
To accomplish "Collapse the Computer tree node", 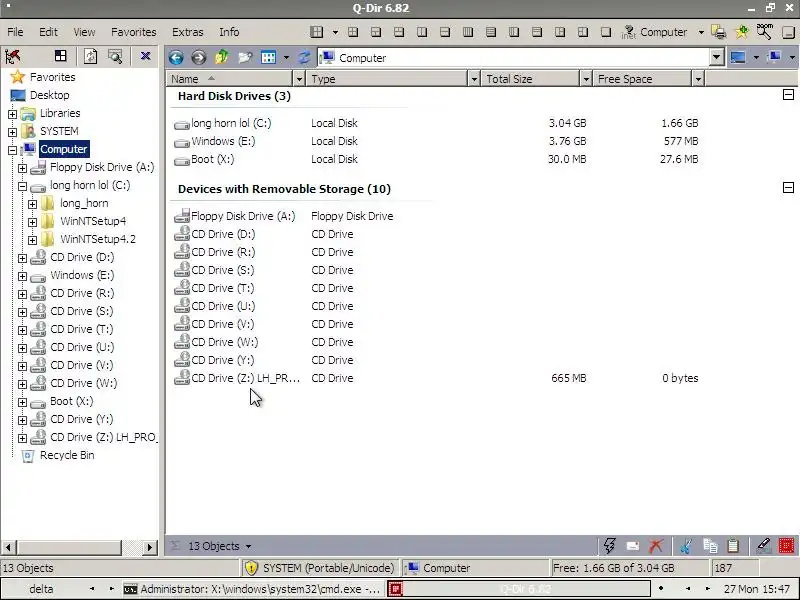I will point(13,150).
